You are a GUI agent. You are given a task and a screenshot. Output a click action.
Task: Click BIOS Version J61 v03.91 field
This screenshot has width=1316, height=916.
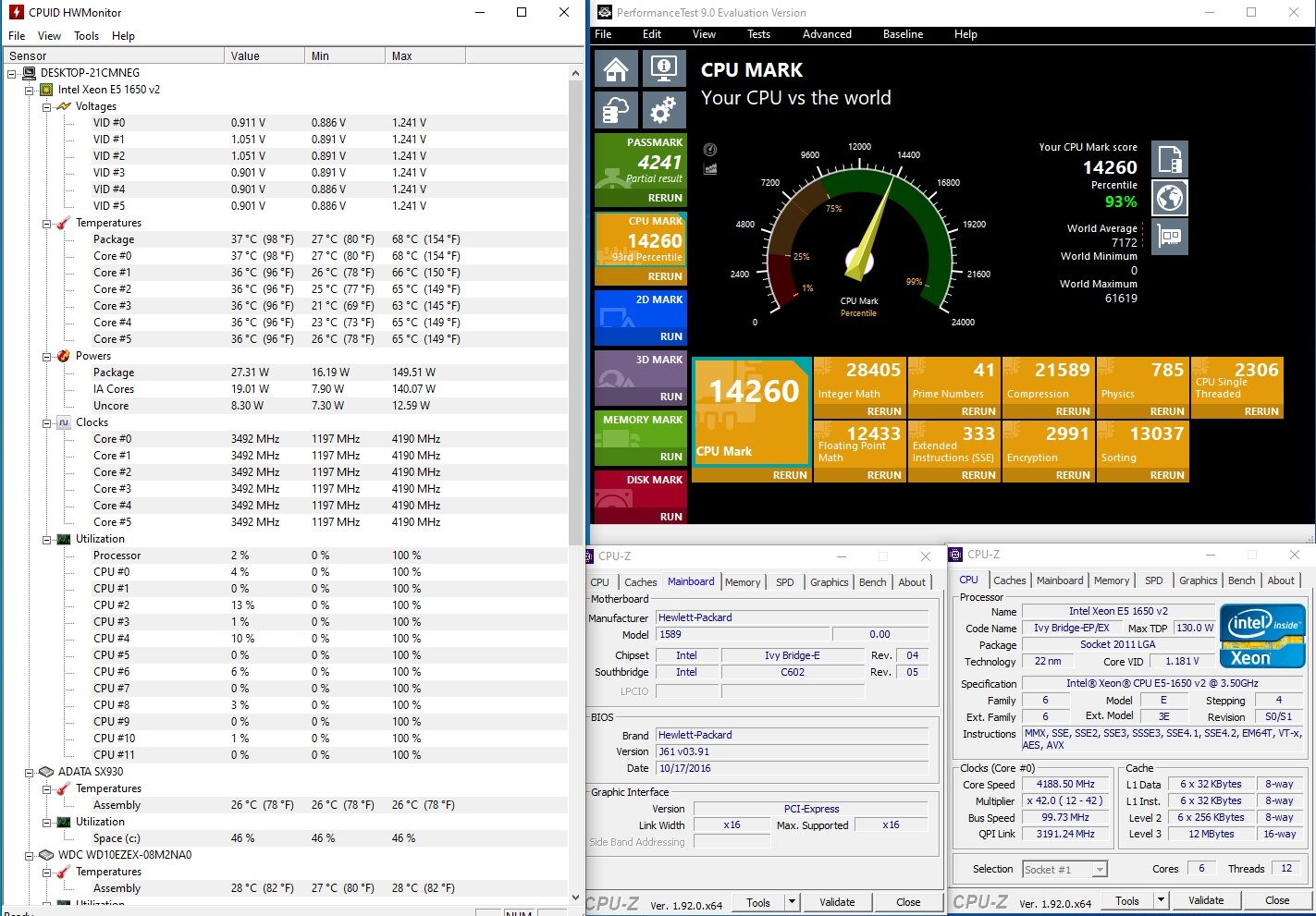pos(792,751)
